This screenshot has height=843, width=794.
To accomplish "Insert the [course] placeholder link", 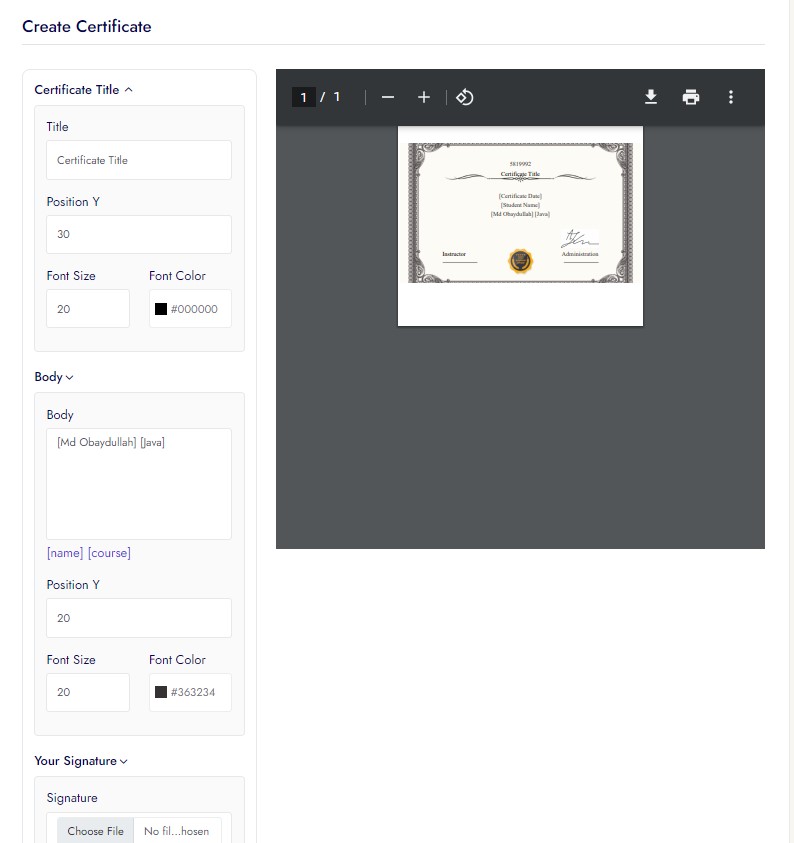I will (109, 553).
